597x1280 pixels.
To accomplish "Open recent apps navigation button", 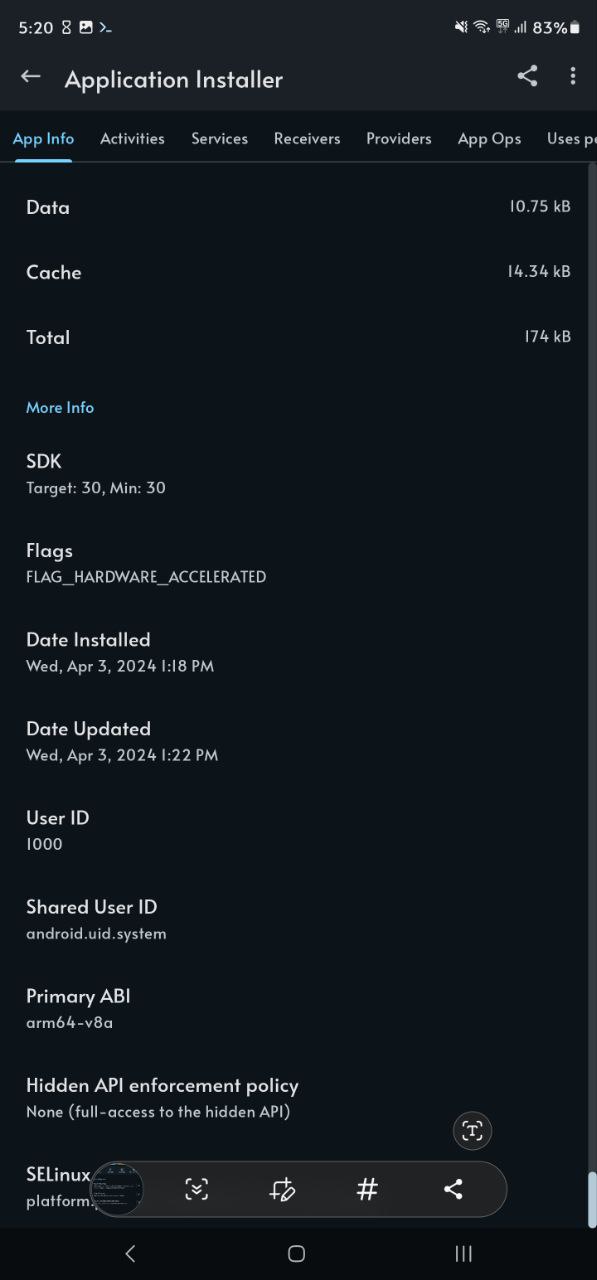I will point(463,1253).
